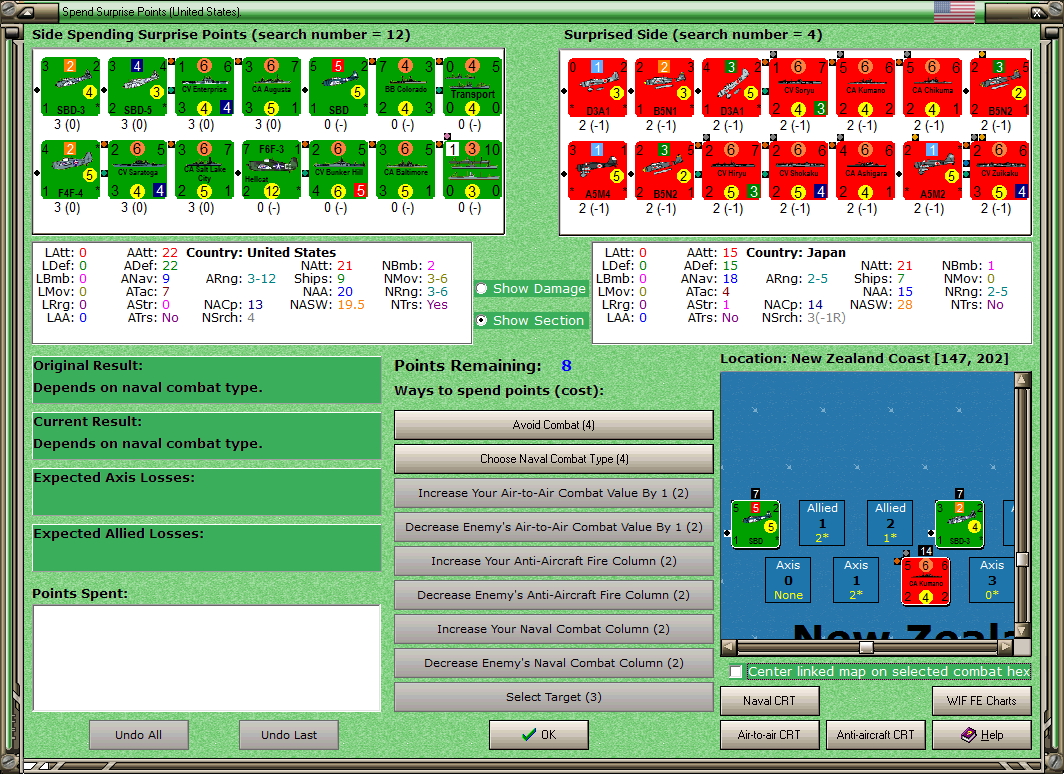1064x774 pixels.
Task: Click the 'Points Remaining:' label
Action: pyautogui.click(x=468, y=366)
